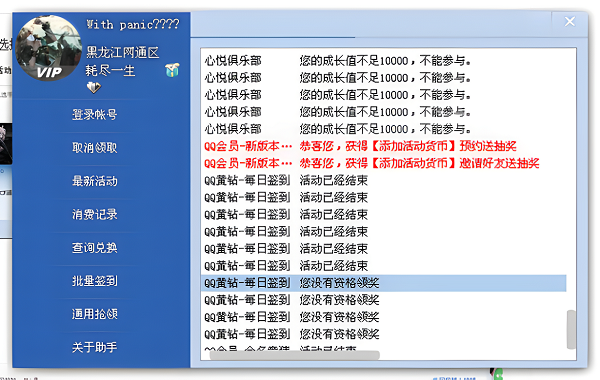This screenshot has width=600, height=380.
Task: Click the diamond badge icon under the nickname
Action: 94,88
